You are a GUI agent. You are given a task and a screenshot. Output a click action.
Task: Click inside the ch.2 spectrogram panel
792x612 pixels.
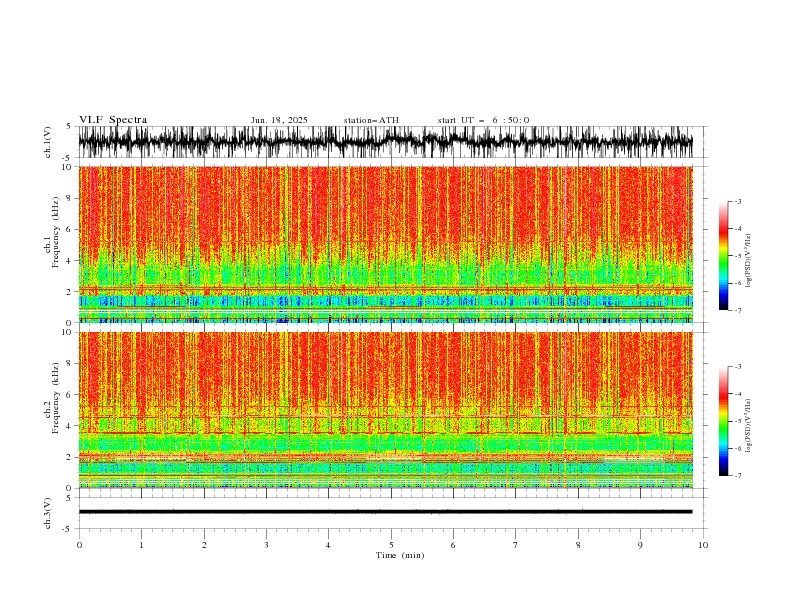point(385,410)
